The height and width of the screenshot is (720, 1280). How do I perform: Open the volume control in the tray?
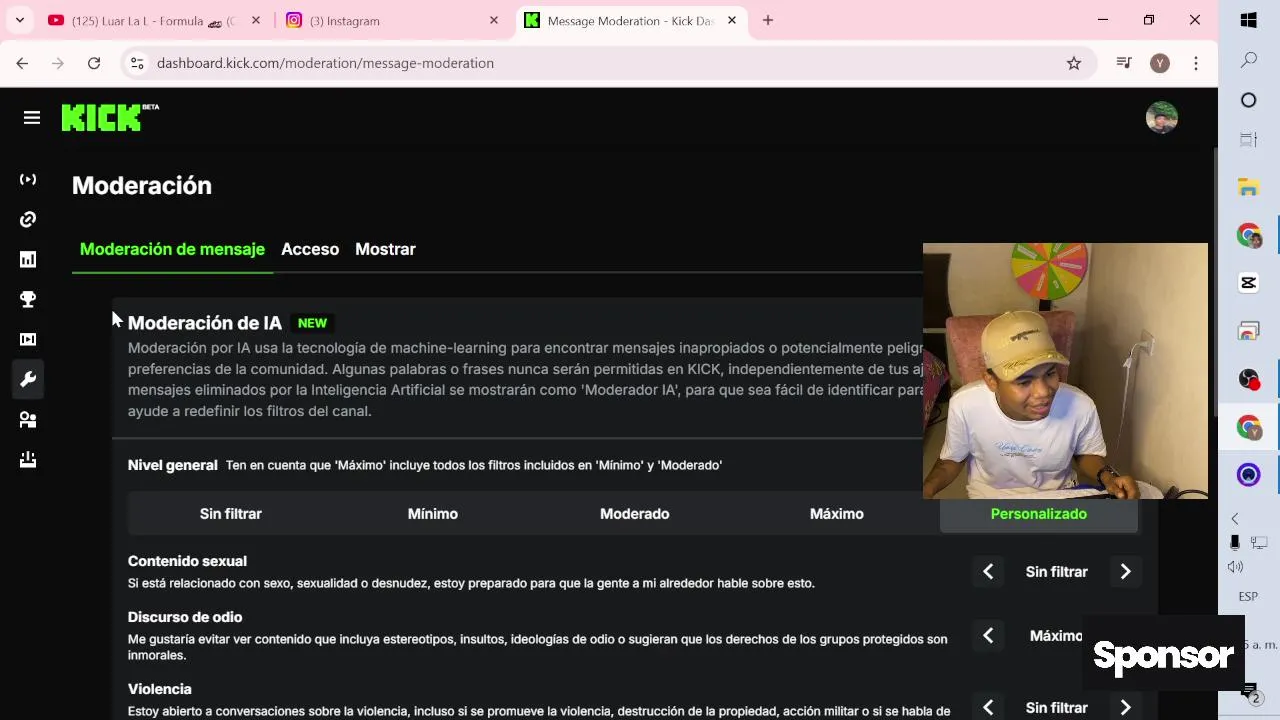[1235, 567]
